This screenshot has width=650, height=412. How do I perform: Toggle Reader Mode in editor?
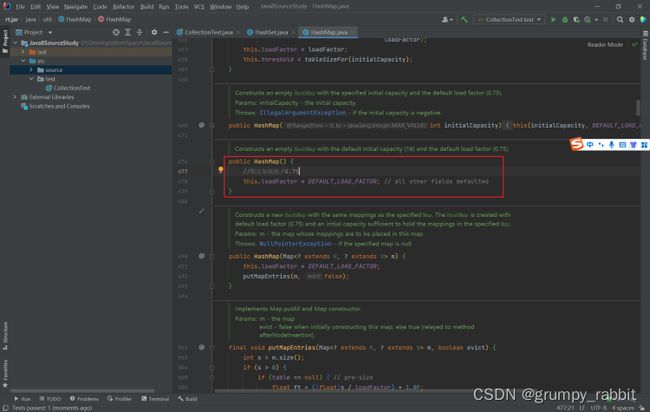coord(605,45)
